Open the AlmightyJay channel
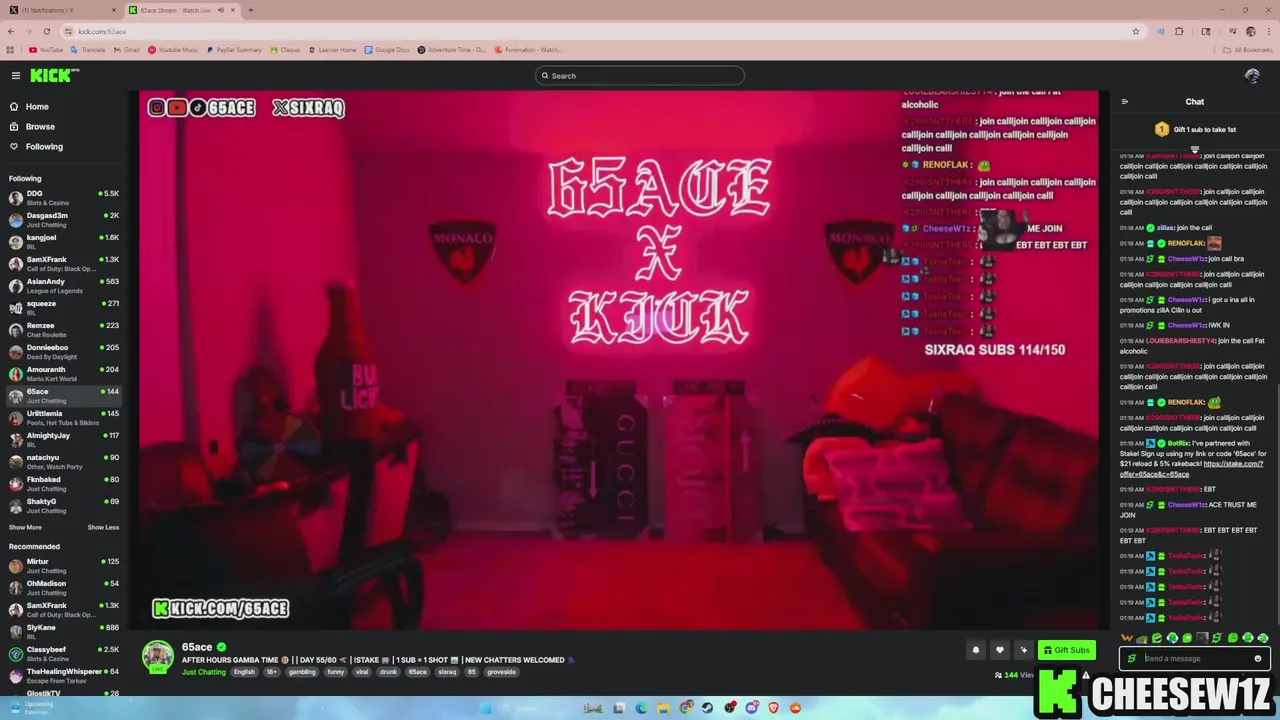 point(64,439)
